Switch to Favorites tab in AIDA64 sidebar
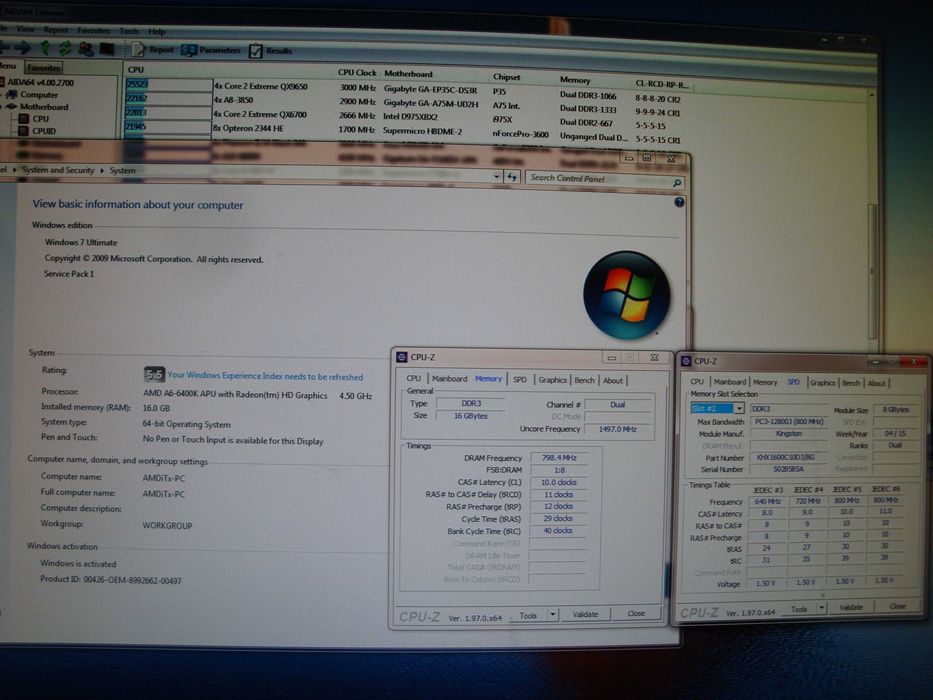Screen dimensions: 933x700 click(44, 68)
